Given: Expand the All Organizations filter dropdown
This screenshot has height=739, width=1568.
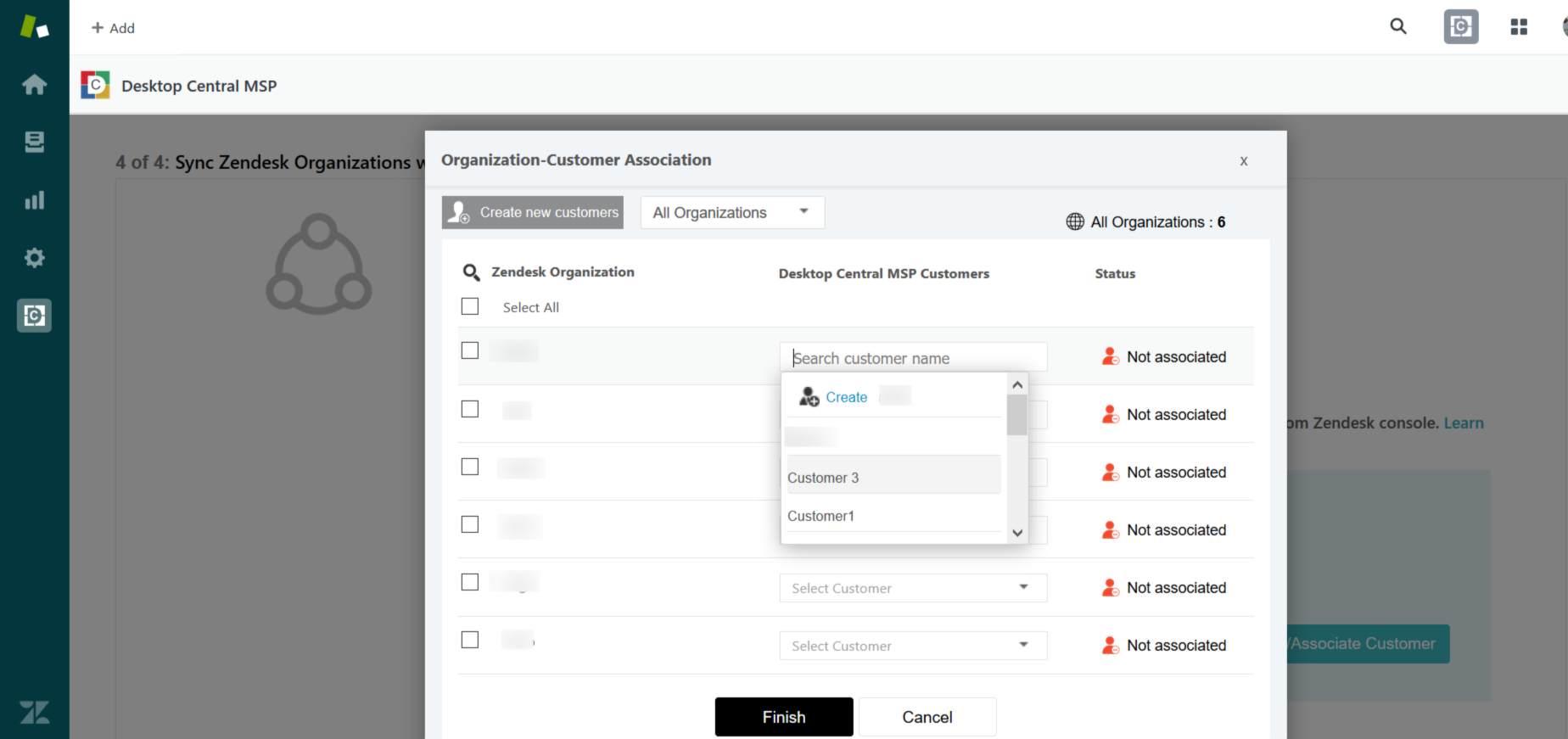Looking at the screenshot, I should [731, 212].
